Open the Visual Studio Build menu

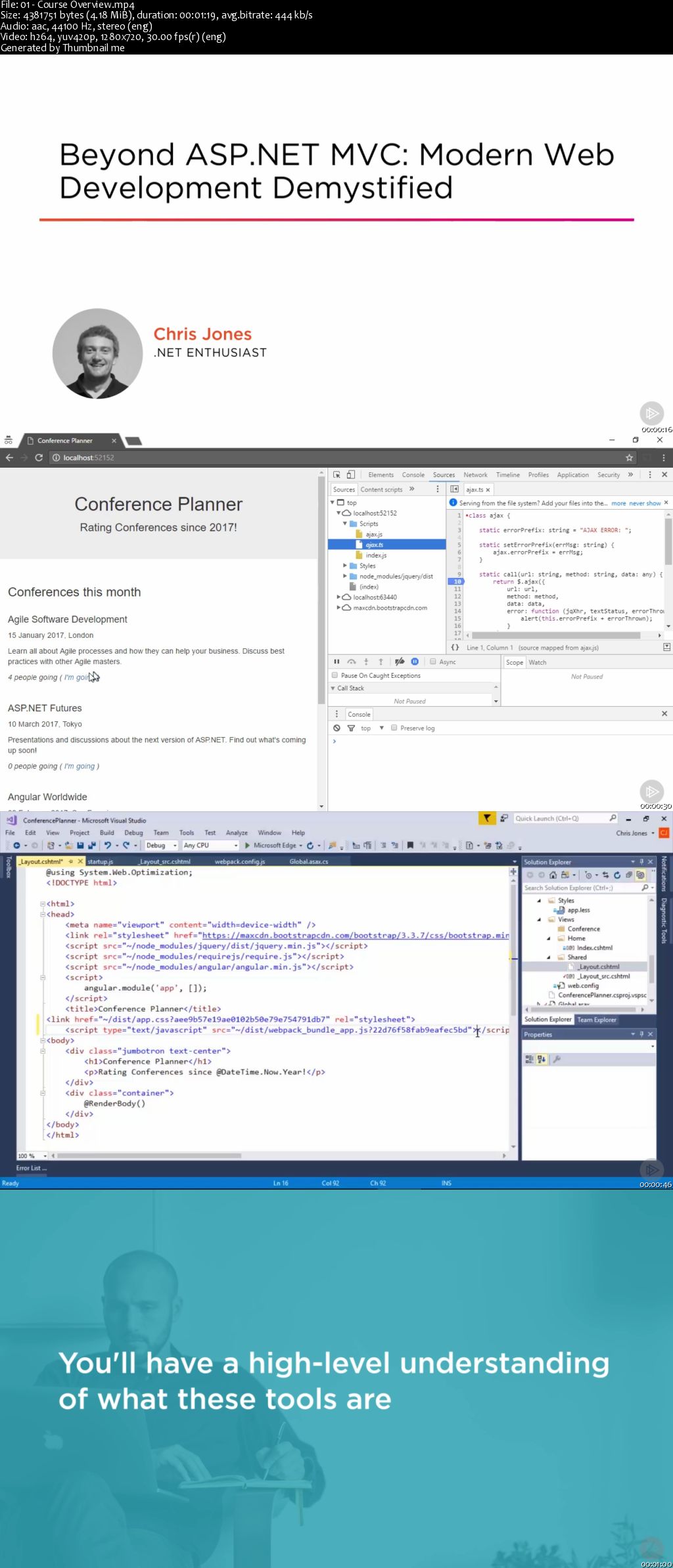(106, 832)
